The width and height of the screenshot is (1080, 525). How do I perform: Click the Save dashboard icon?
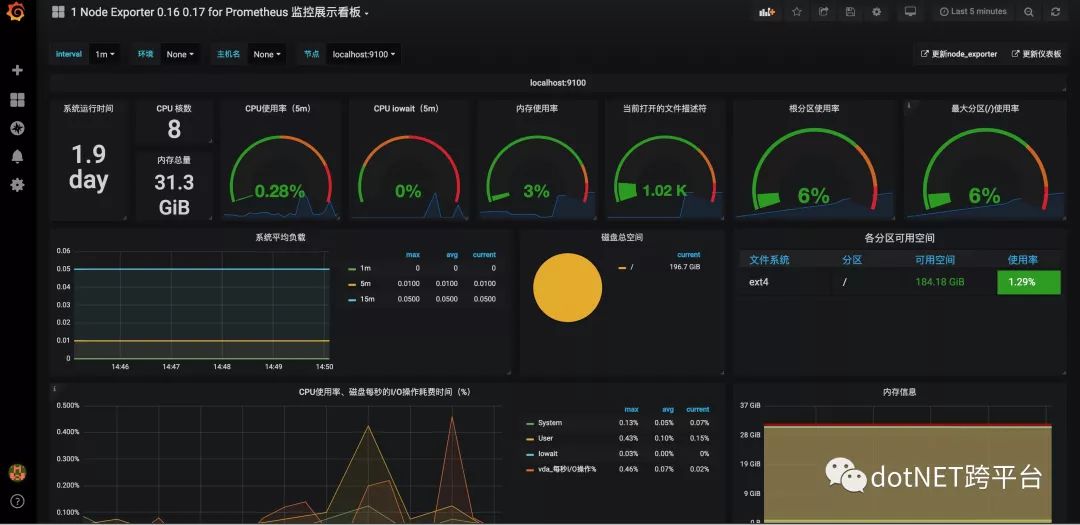pos(850,12)
